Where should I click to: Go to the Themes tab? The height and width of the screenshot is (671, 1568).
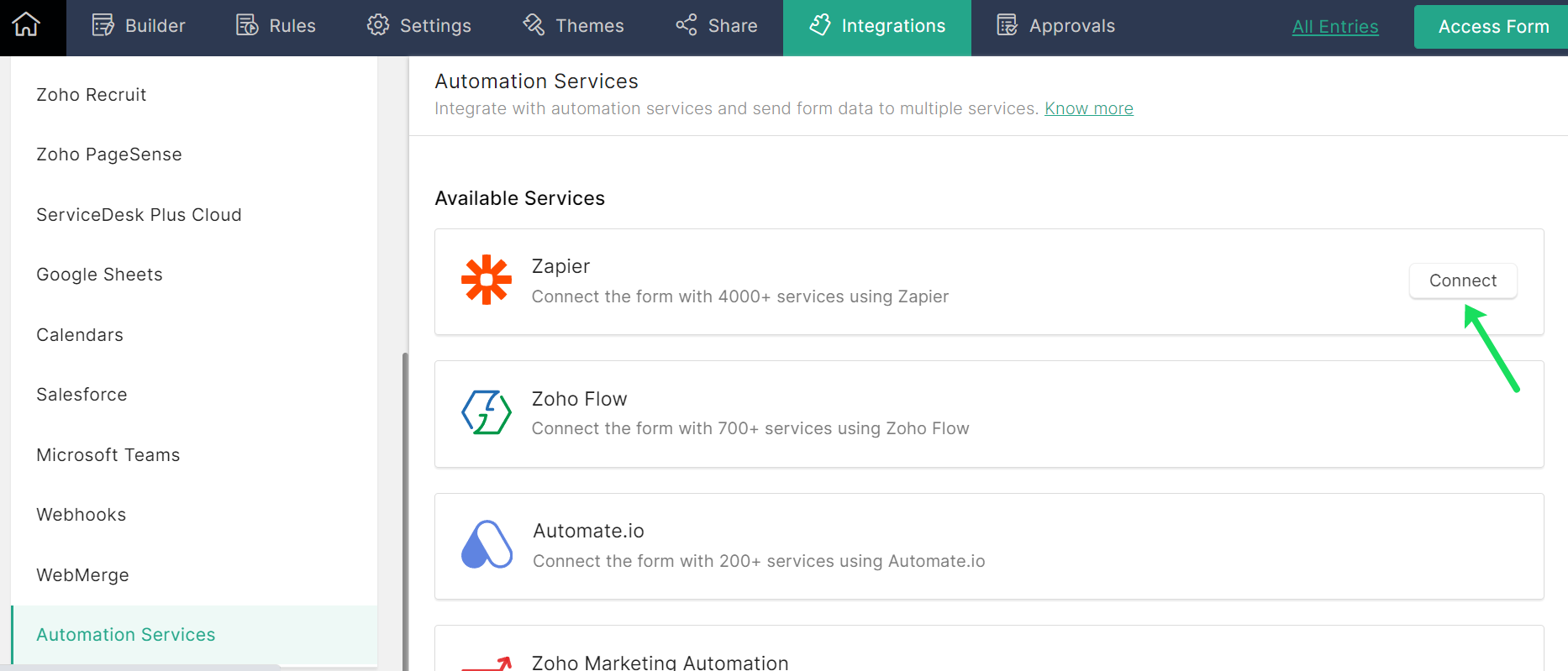(574, 26)
